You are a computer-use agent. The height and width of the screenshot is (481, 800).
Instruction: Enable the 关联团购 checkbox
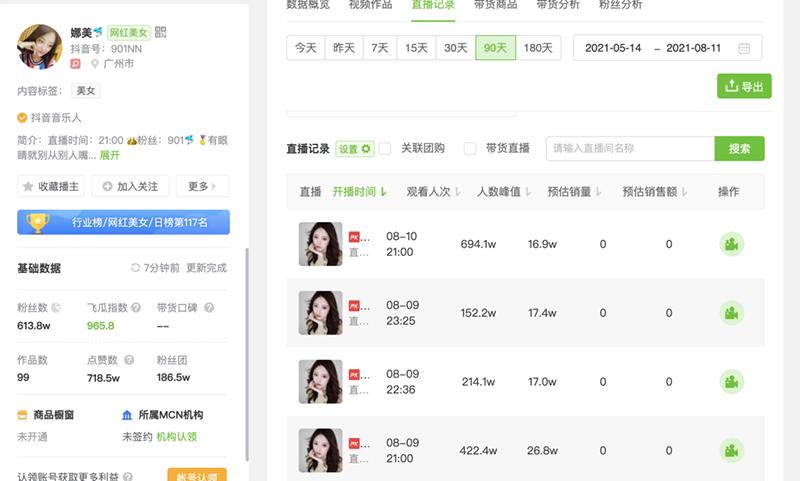(x=385, y=149)
